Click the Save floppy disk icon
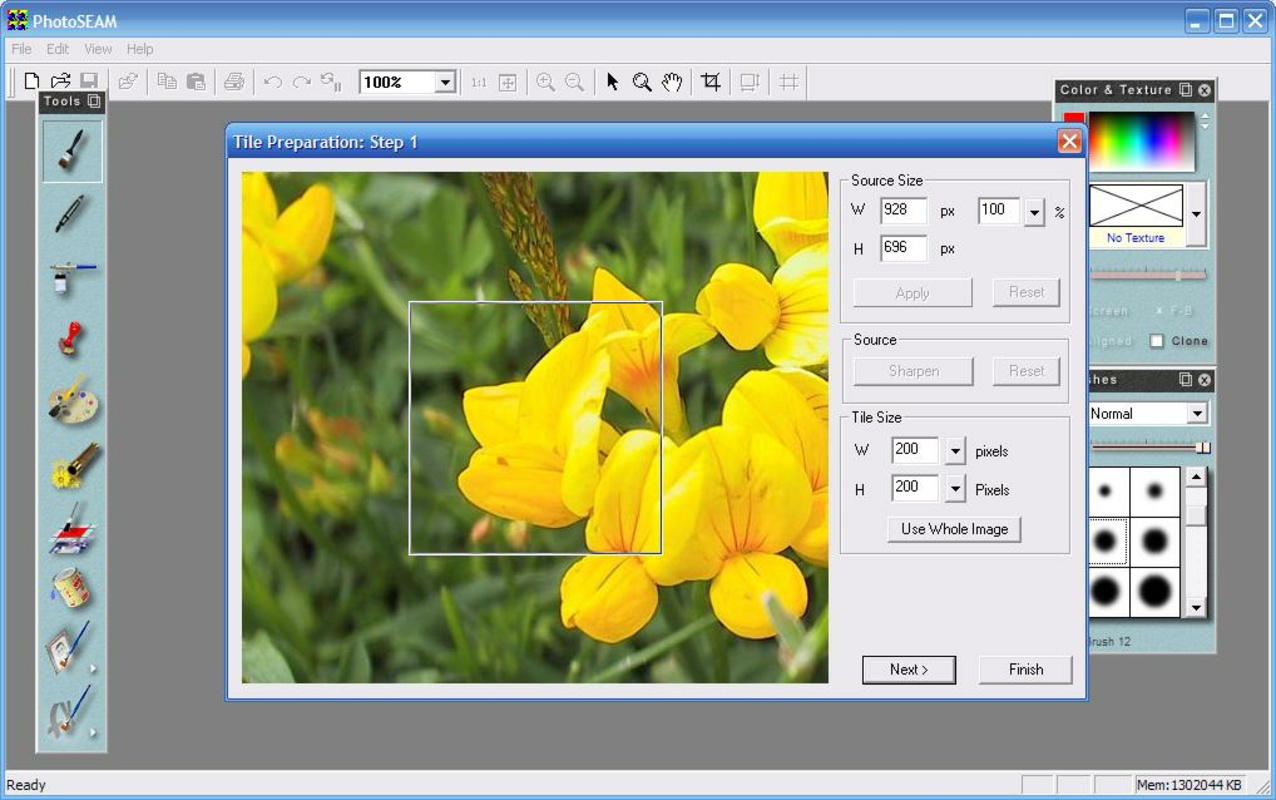 point(89,82)
